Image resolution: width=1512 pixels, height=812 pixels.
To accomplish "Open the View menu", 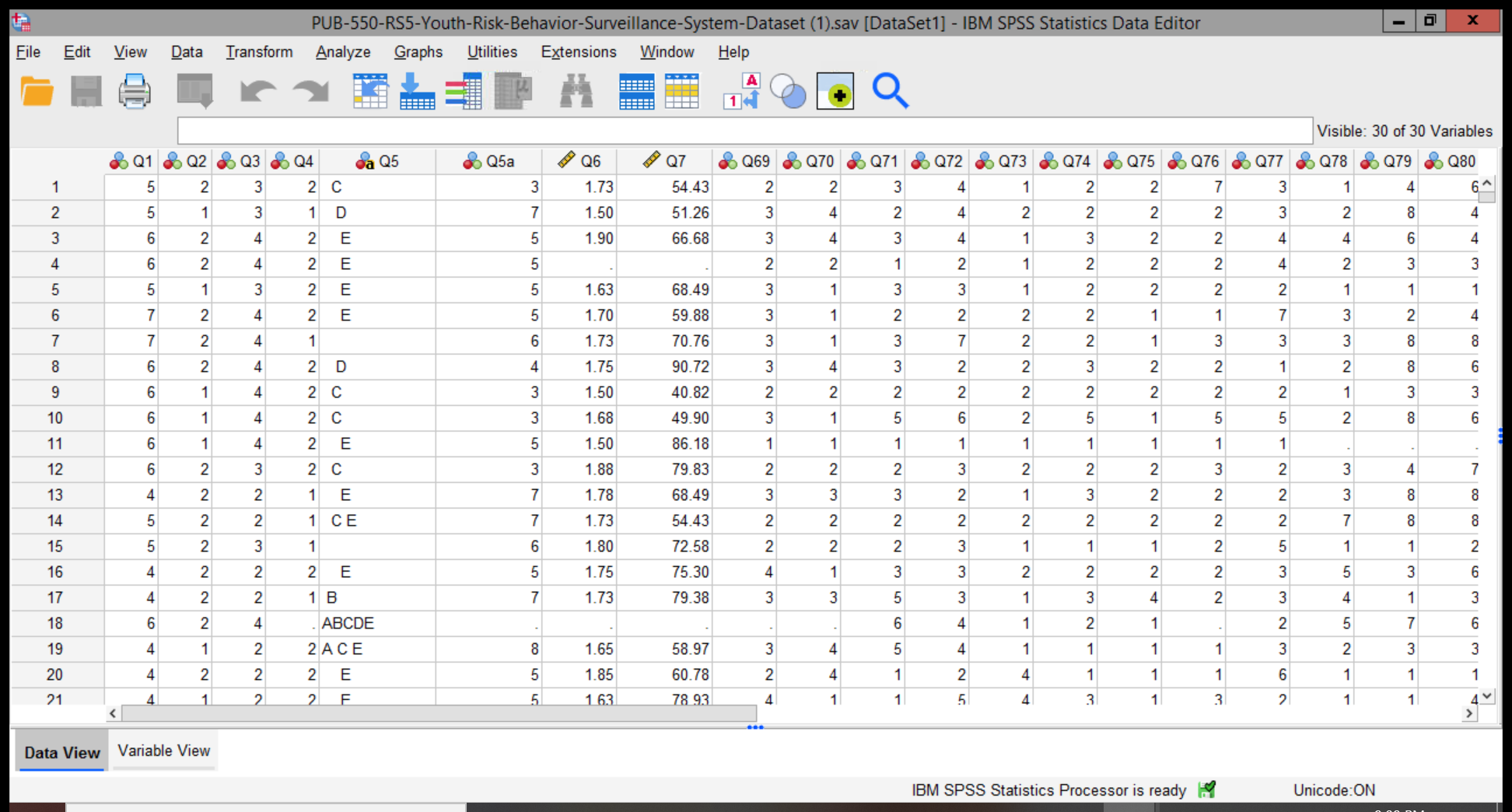I will (130, 52).
